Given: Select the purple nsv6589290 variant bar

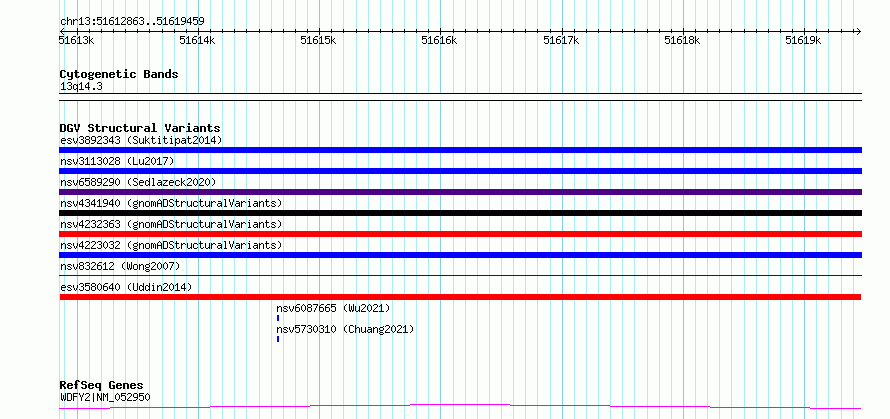Looking at the screenshot, I should 460,192.
